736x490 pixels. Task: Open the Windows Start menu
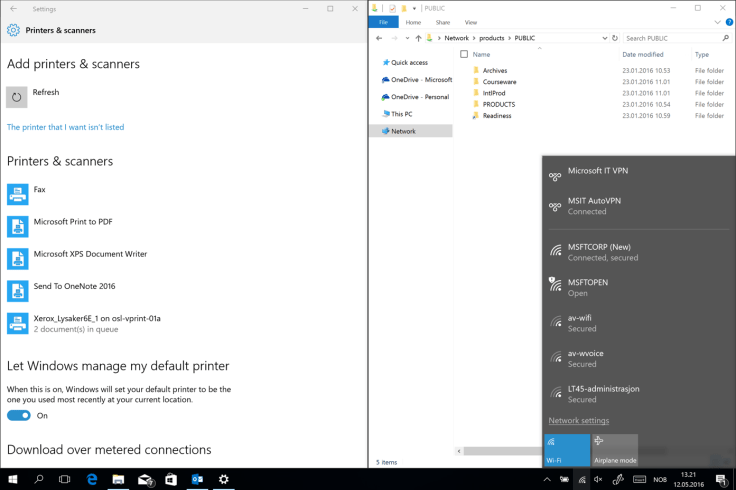(x=13, y=479)
